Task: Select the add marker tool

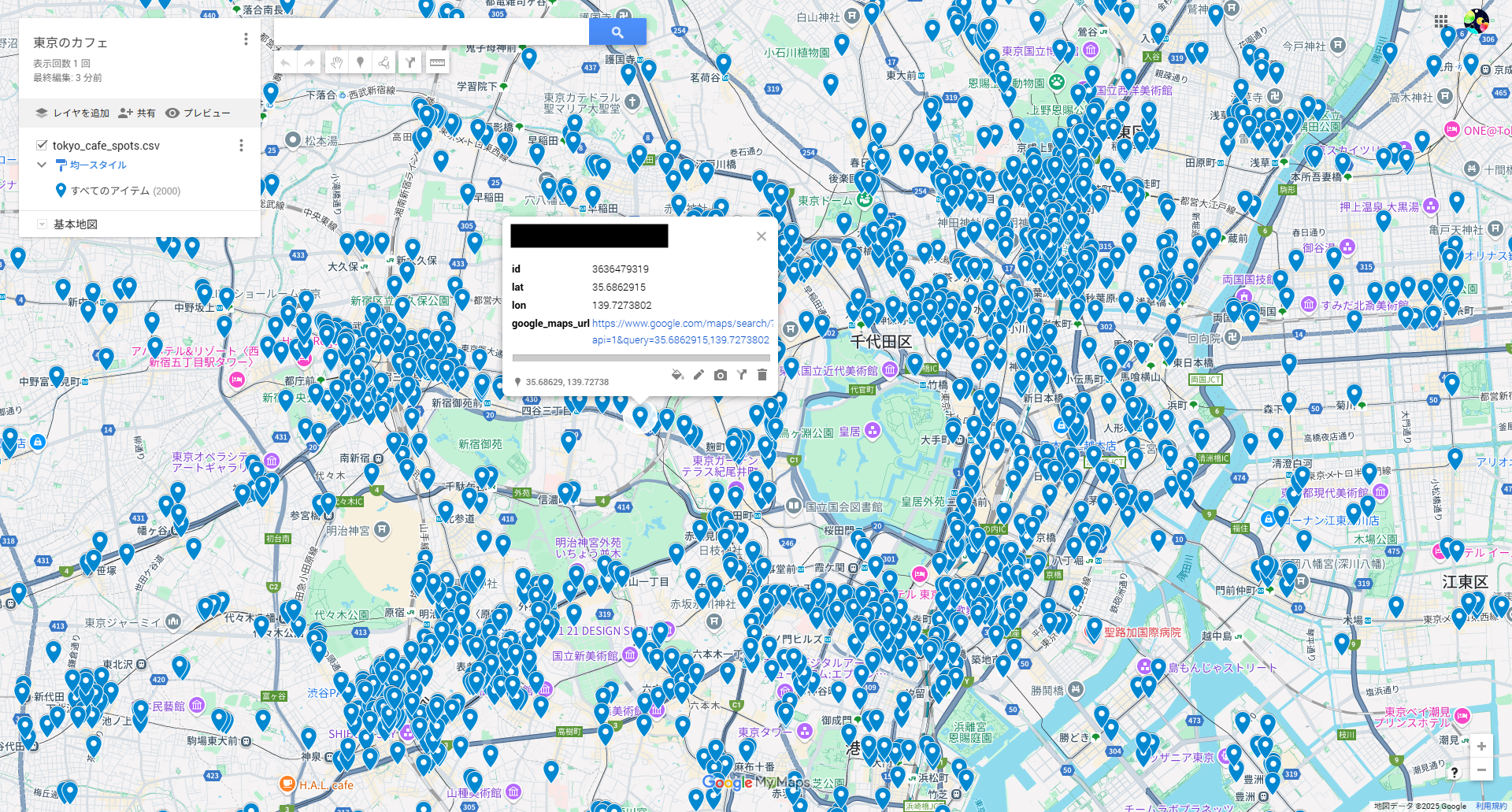Action: pos(360,62)
